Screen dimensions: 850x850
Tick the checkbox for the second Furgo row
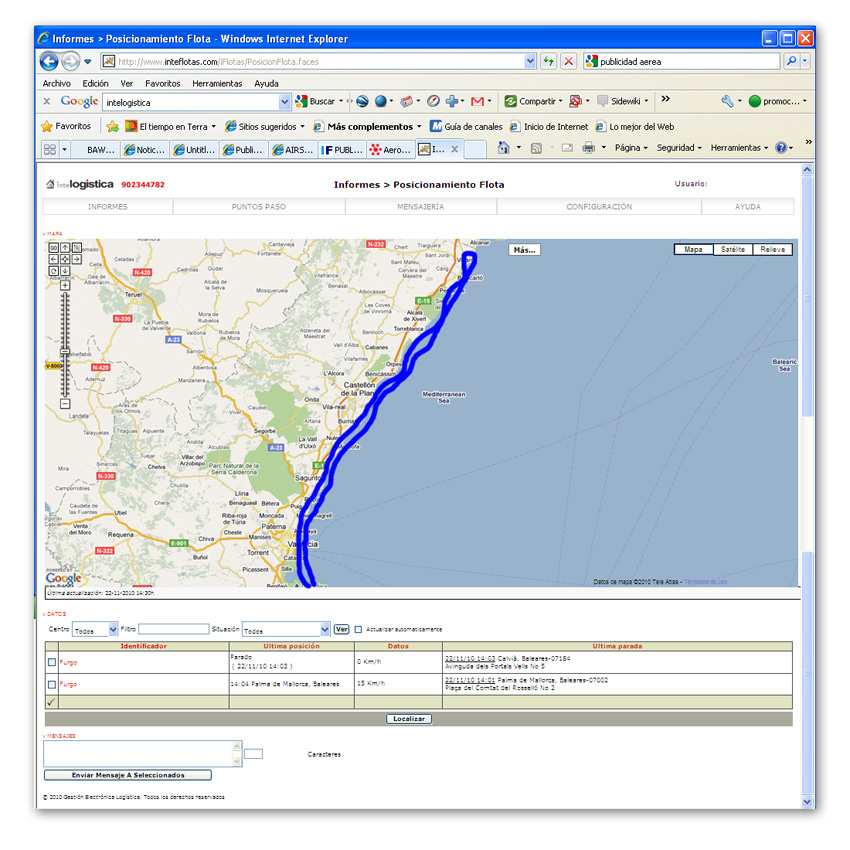(52, 684)
